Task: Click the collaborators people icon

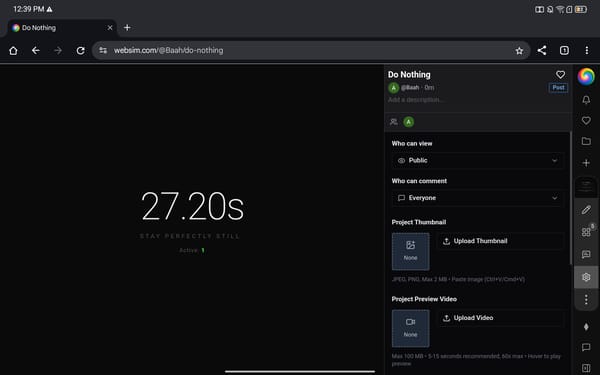Action: (393, 122)
